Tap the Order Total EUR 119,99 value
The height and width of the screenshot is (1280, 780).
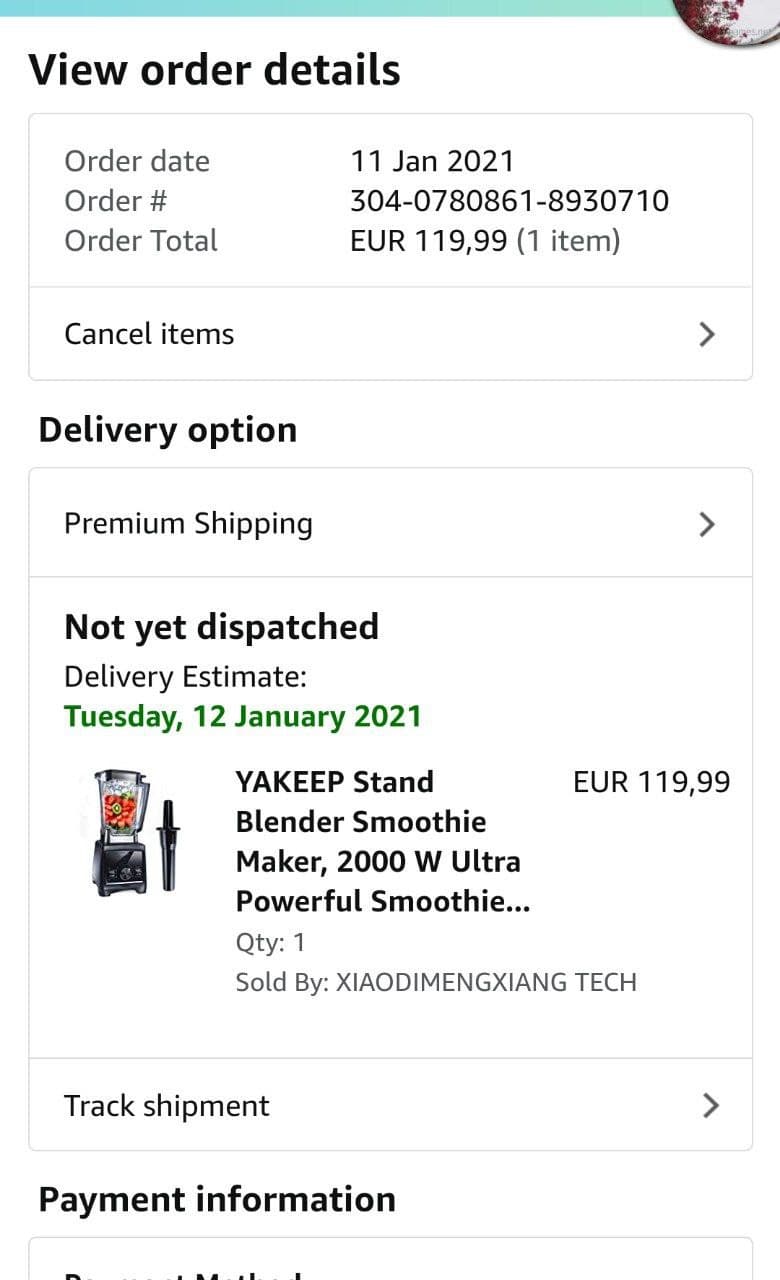(x=429, y=241)
